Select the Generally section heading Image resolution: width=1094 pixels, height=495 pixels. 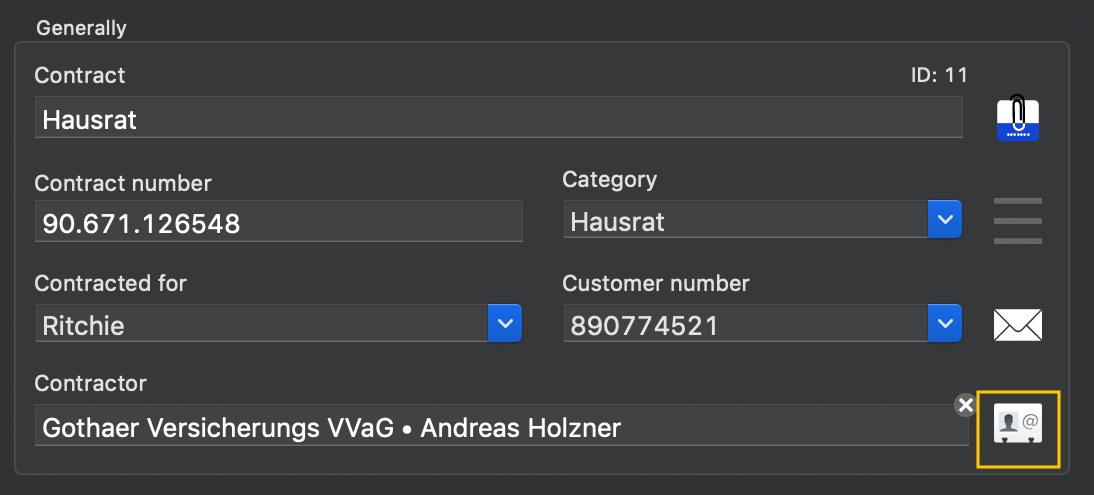81,28
